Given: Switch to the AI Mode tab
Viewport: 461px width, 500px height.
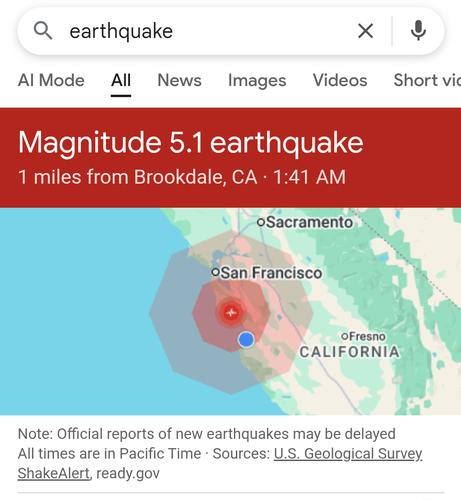Looking at the screenshot, I should tap(51, 80).
